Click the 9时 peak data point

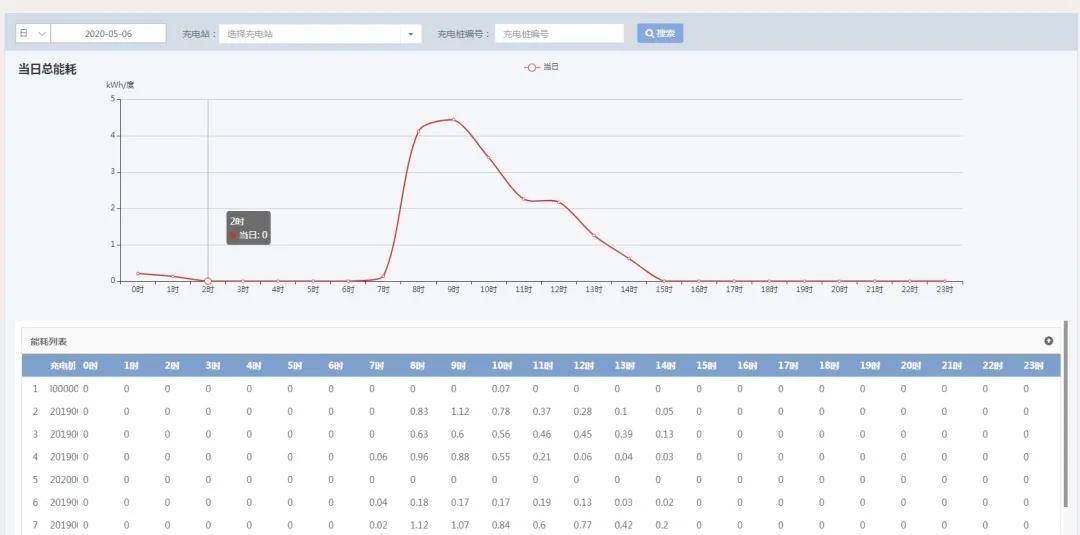point(453,120)
